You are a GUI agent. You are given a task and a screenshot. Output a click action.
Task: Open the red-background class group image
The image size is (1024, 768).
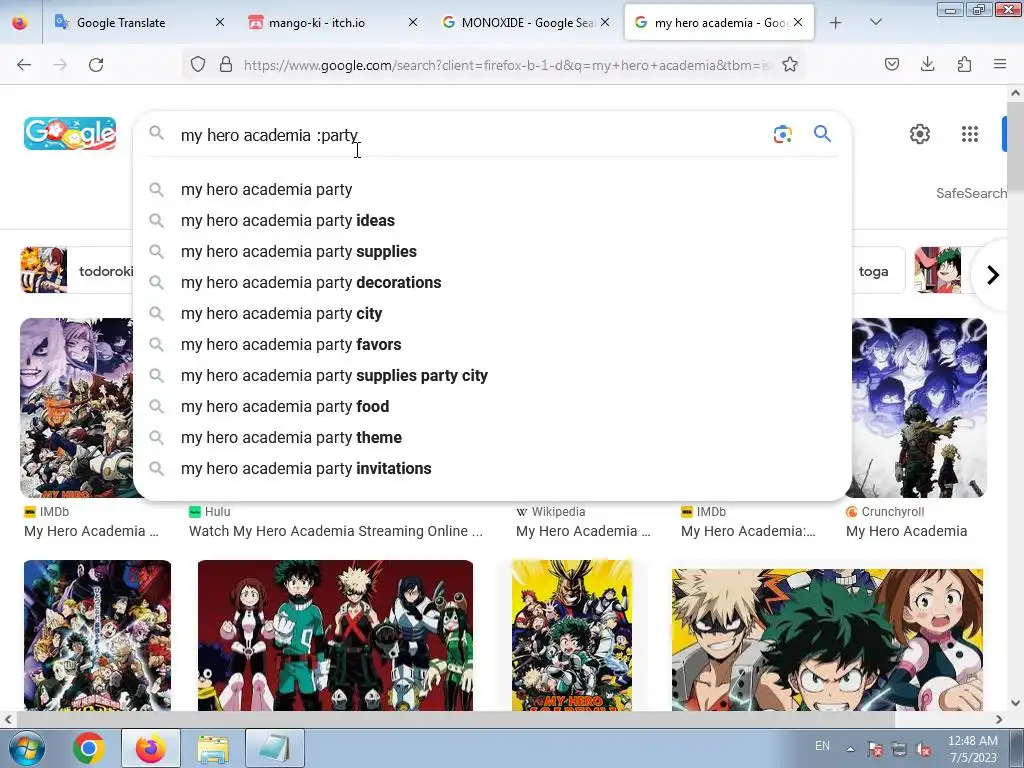pos(335,635)
